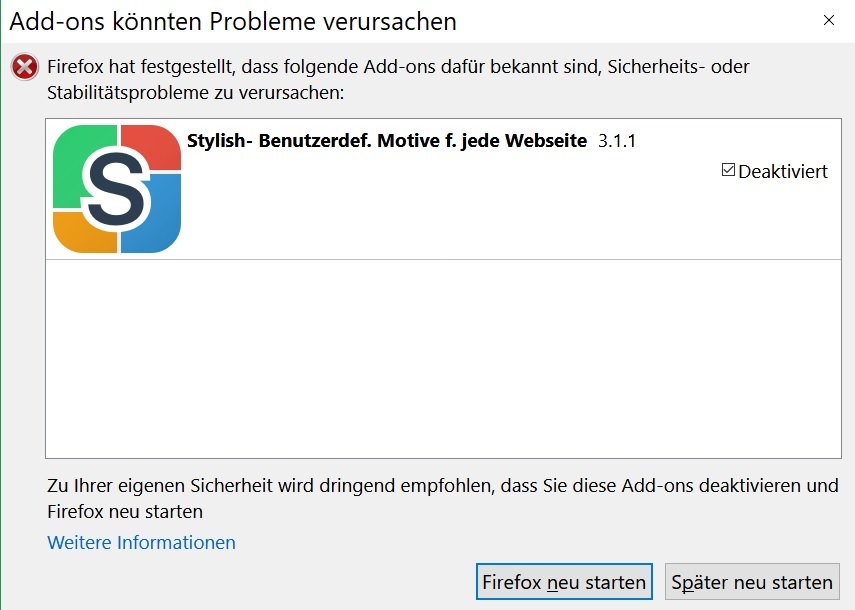The width and height of the screenshot is (855, 610).
Task: Choose Später neu starten
Action: [752, 582]
